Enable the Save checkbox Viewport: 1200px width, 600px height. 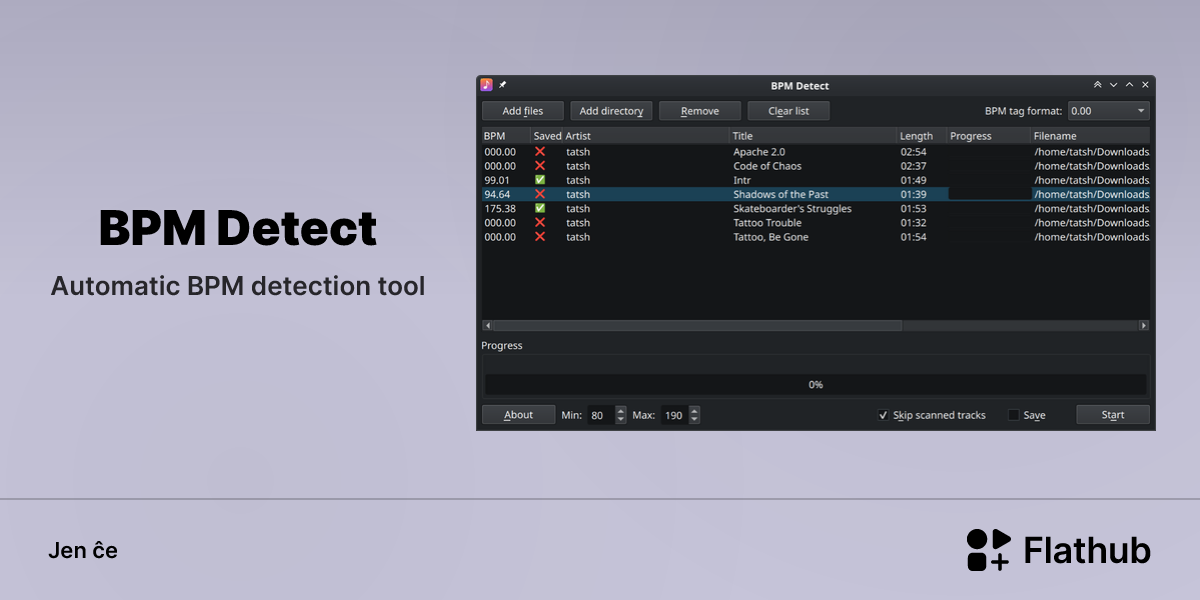[1013, 415]
